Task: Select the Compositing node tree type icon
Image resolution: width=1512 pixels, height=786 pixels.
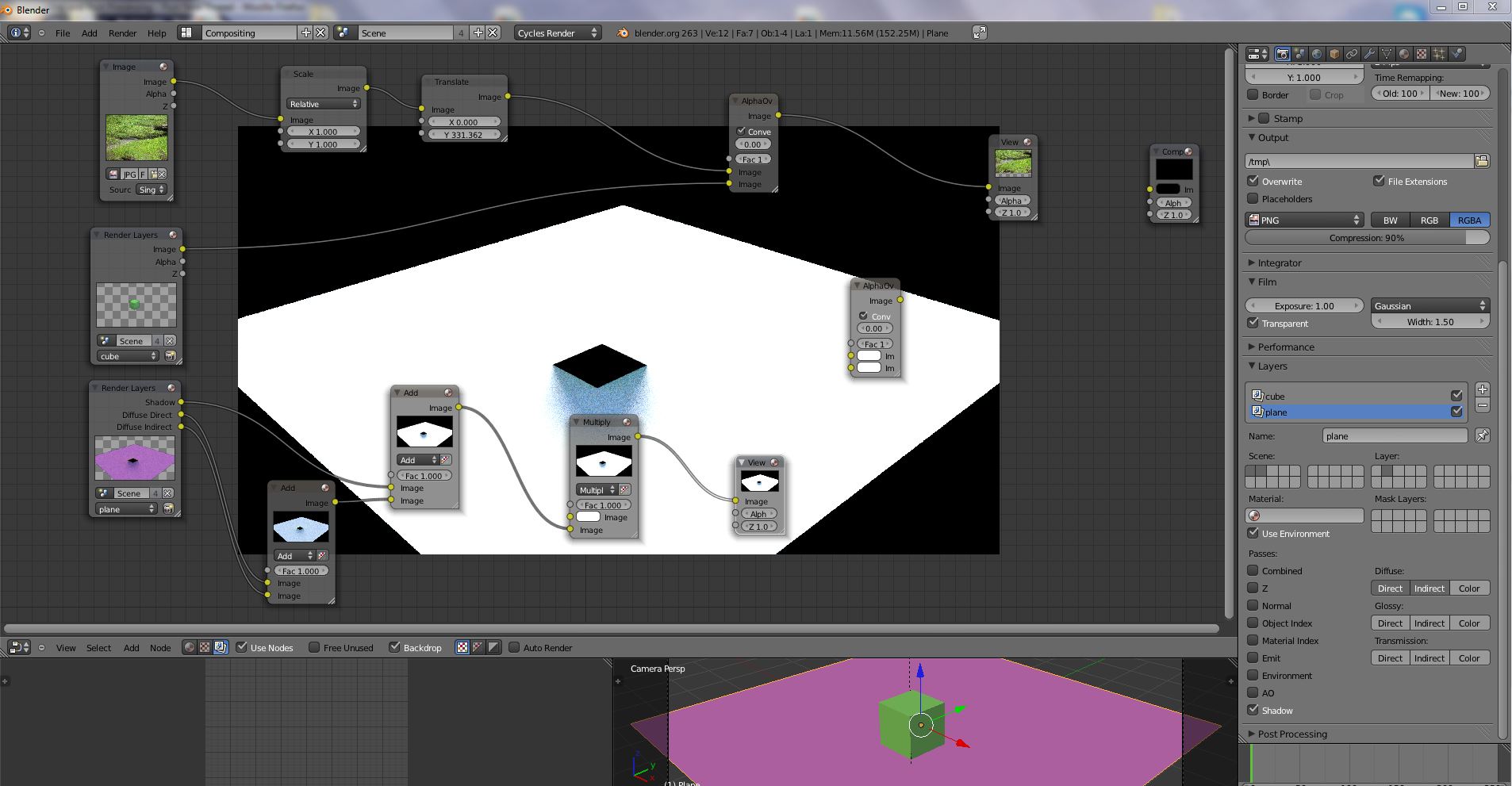Action: click(221, 647)
